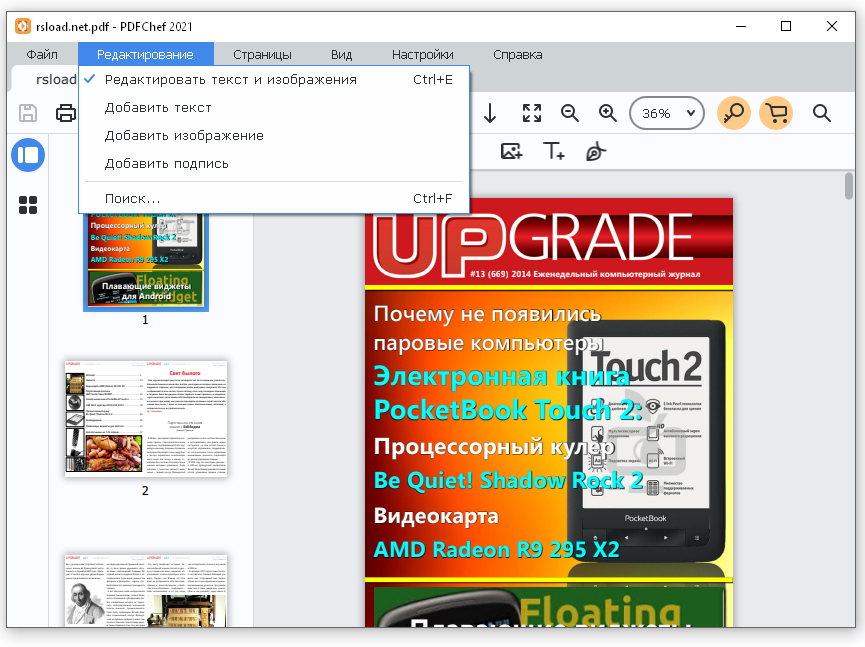
Task: Open the Страницы menu
Action: click(x=262, y=55)
